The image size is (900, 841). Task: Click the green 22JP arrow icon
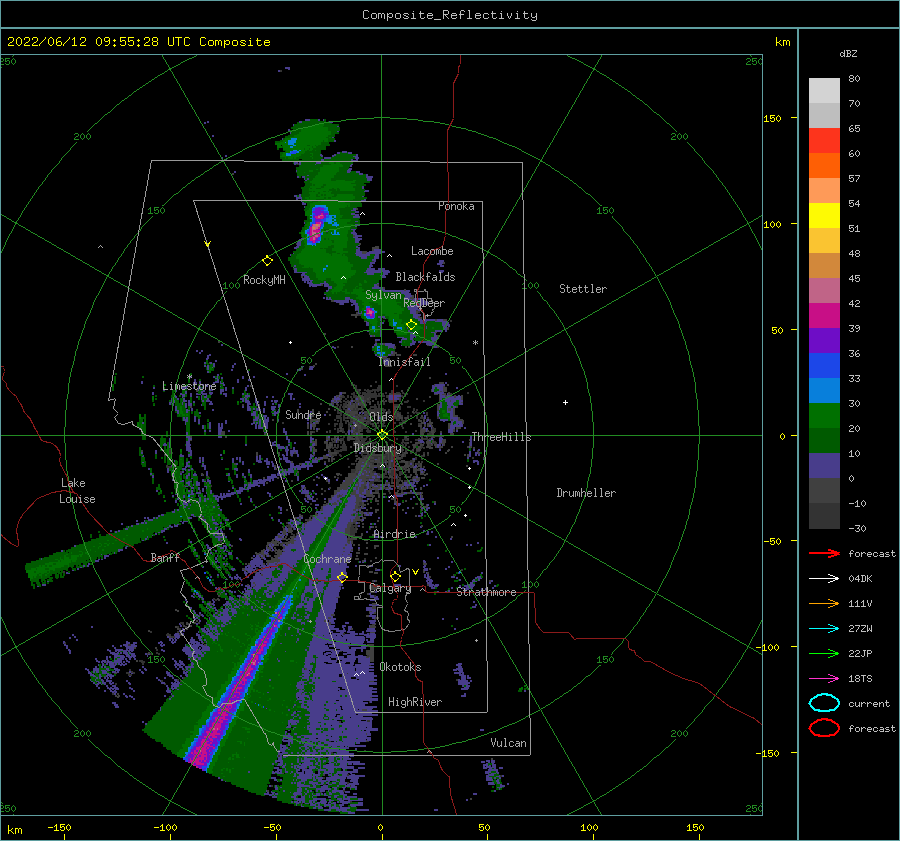[824, 653]
